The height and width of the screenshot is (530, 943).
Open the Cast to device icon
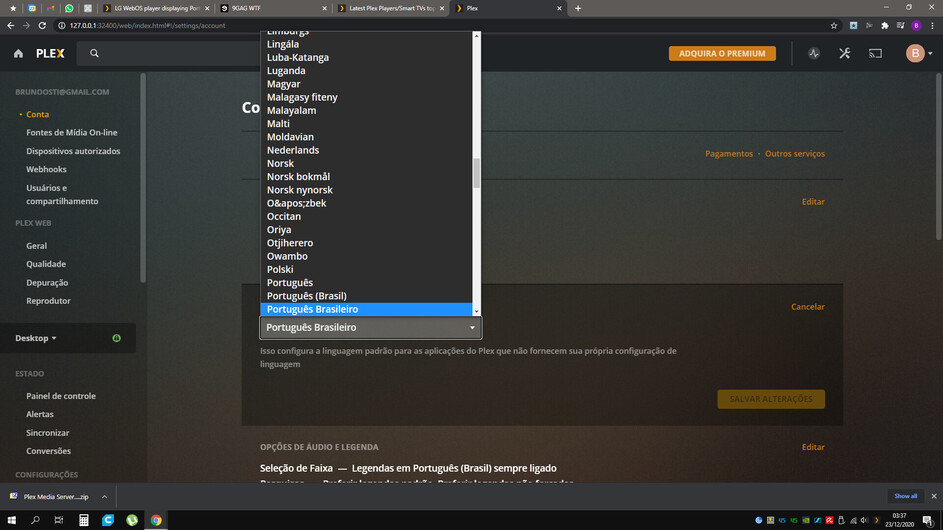coord(876,54)
